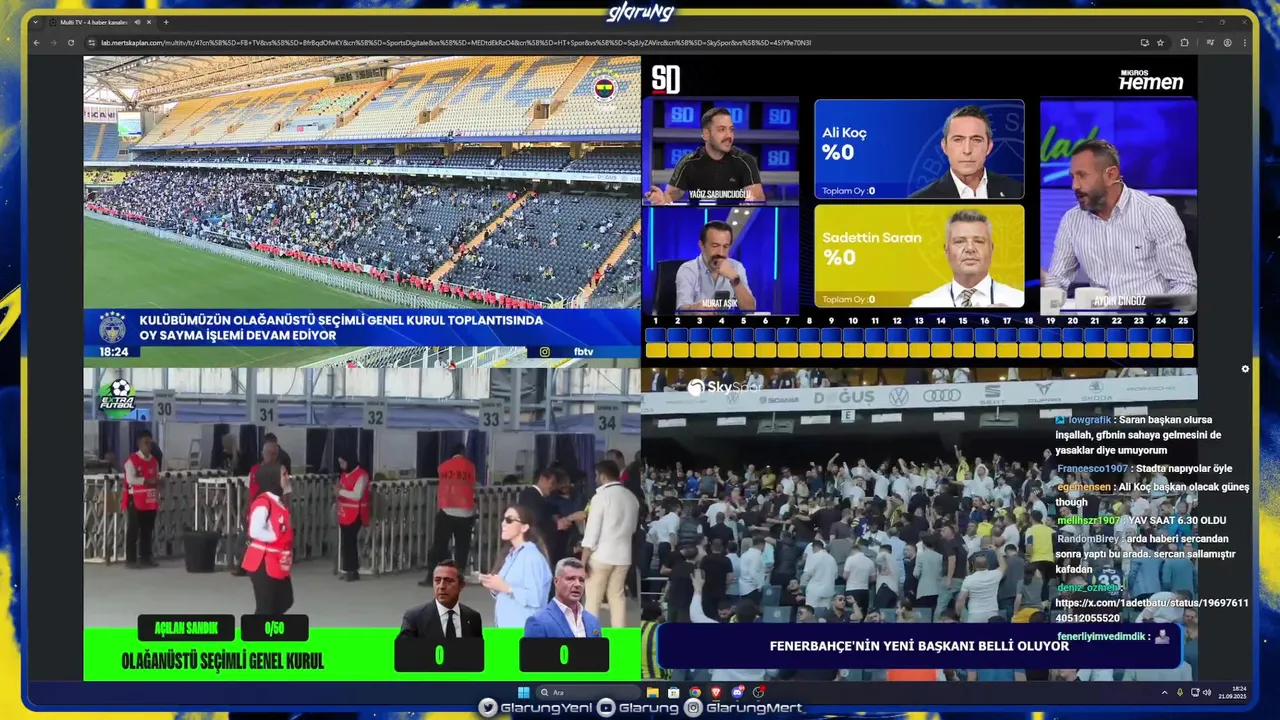Viewport: 1280px width, 720px height.
Task: Open the tab search dropdown arrow
Action: pyautogui.click(x=37, y=22)
